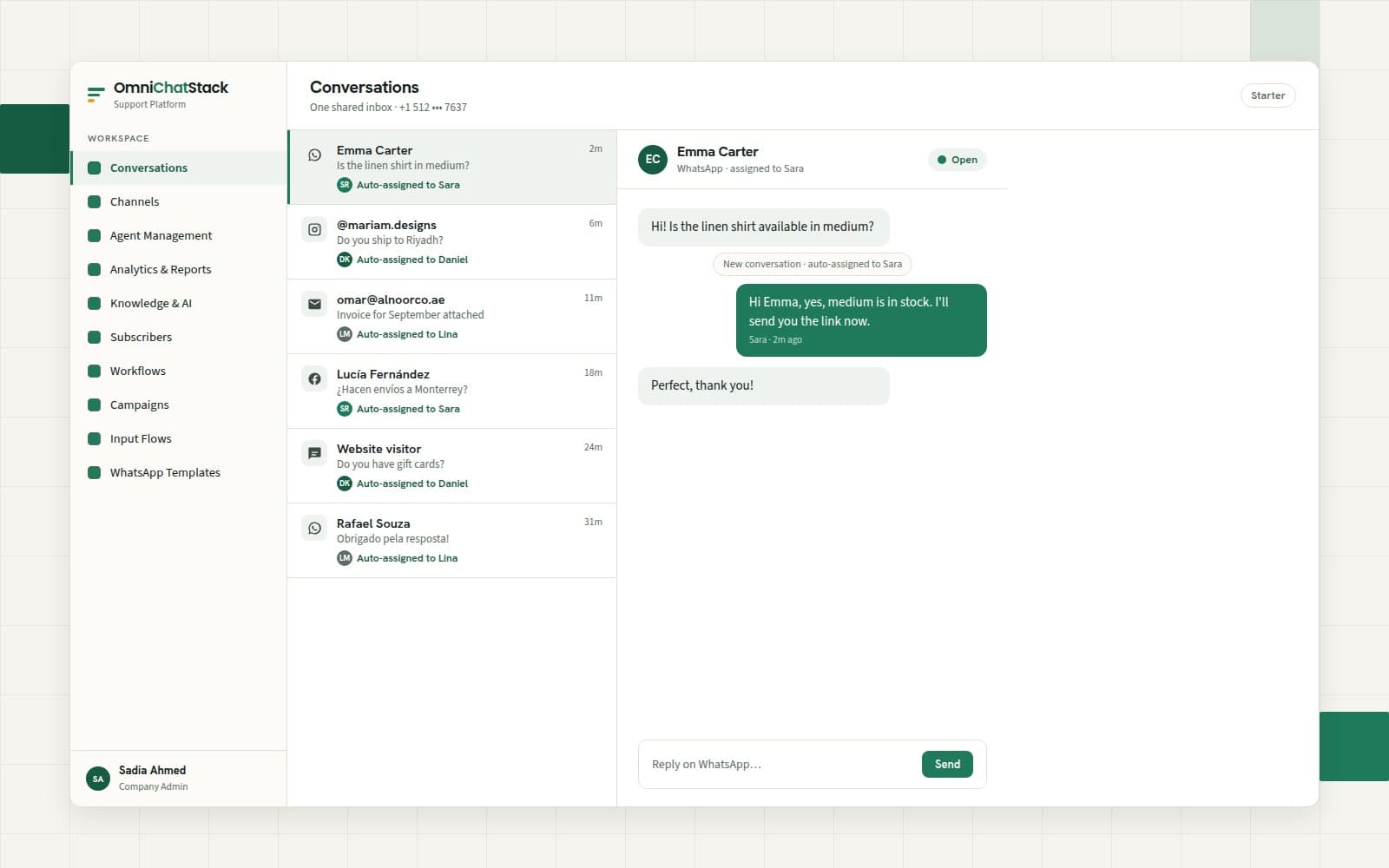Click the Starter plan badge
The image size is (1389, 868).
[1267, 95]
